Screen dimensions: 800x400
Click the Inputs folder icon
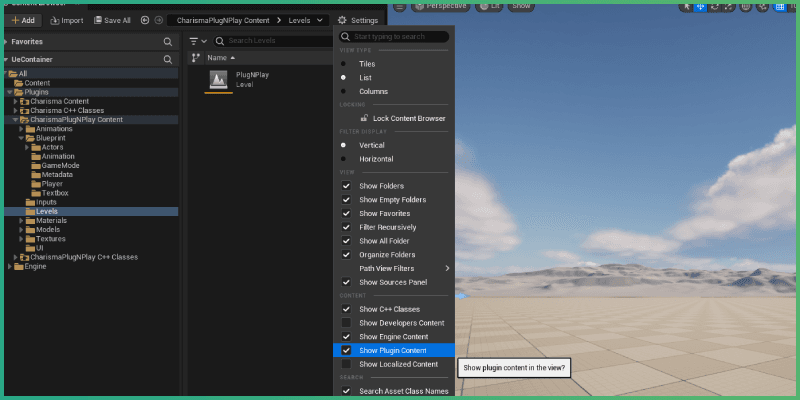coord(30,202)
